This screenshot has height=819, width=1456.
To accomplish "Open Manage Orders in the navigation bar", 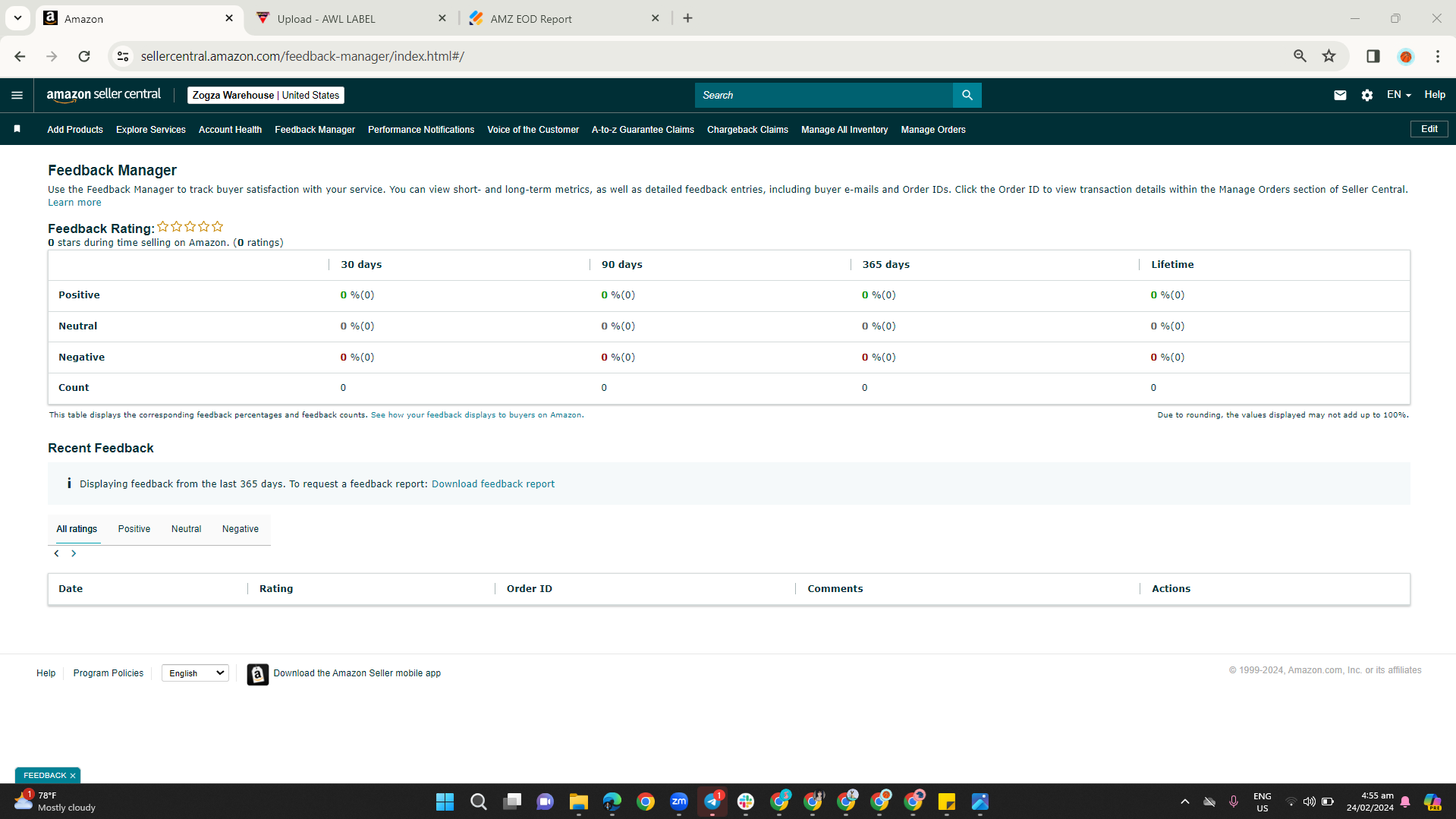I will point(933,130).
